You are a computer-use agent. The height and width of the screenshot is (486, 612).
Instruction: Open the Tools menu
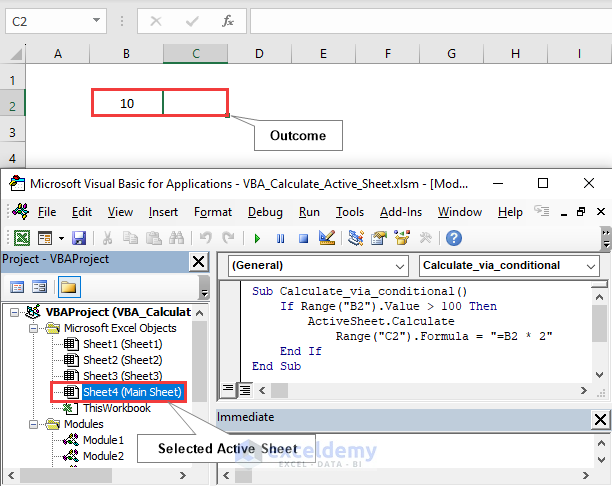pos(350,212)
